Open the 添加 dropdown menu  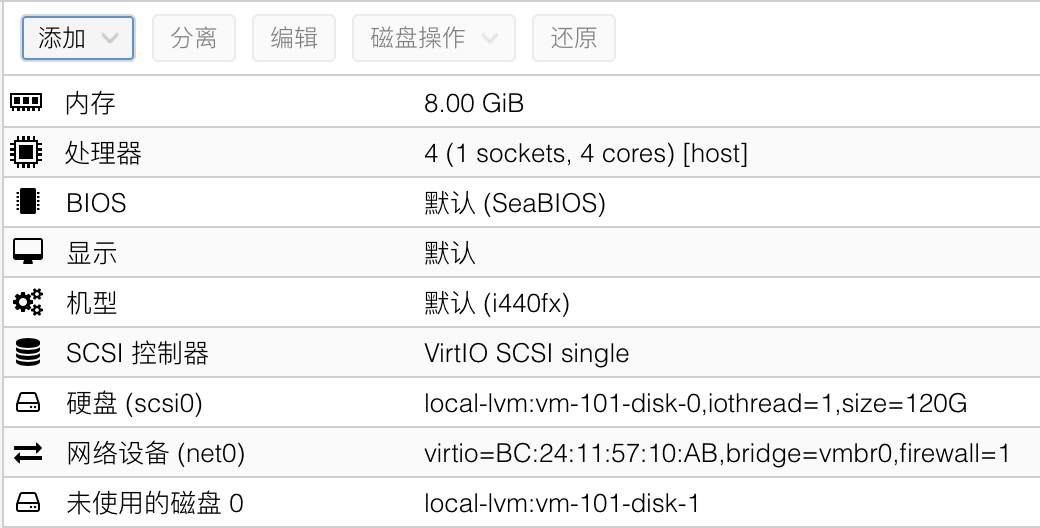pos(78,38)
